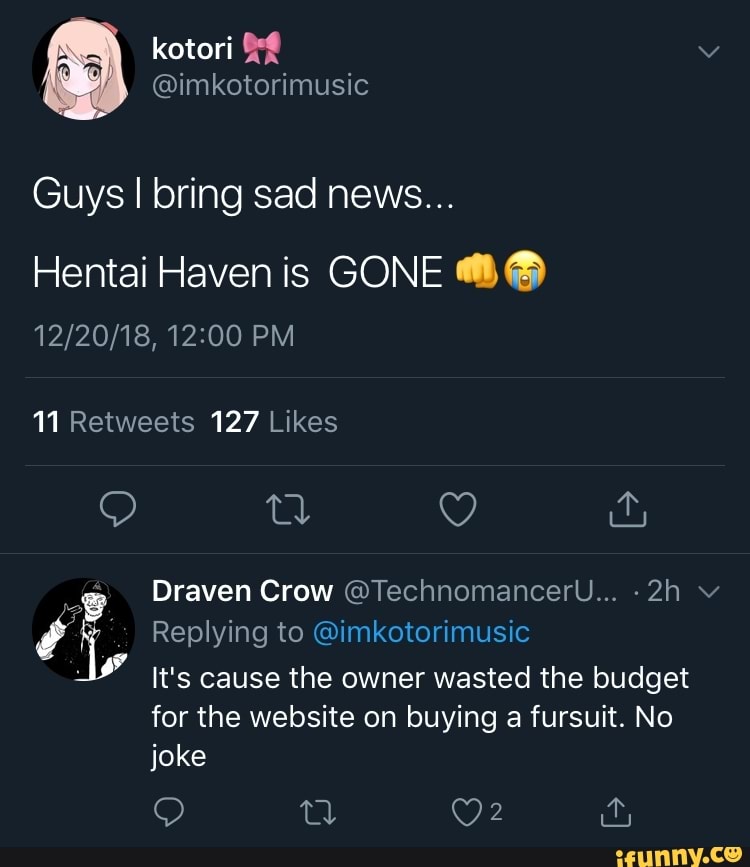The image size is (750, 867).
Task: Open kotori's profile picture
Action: [83, 68]
